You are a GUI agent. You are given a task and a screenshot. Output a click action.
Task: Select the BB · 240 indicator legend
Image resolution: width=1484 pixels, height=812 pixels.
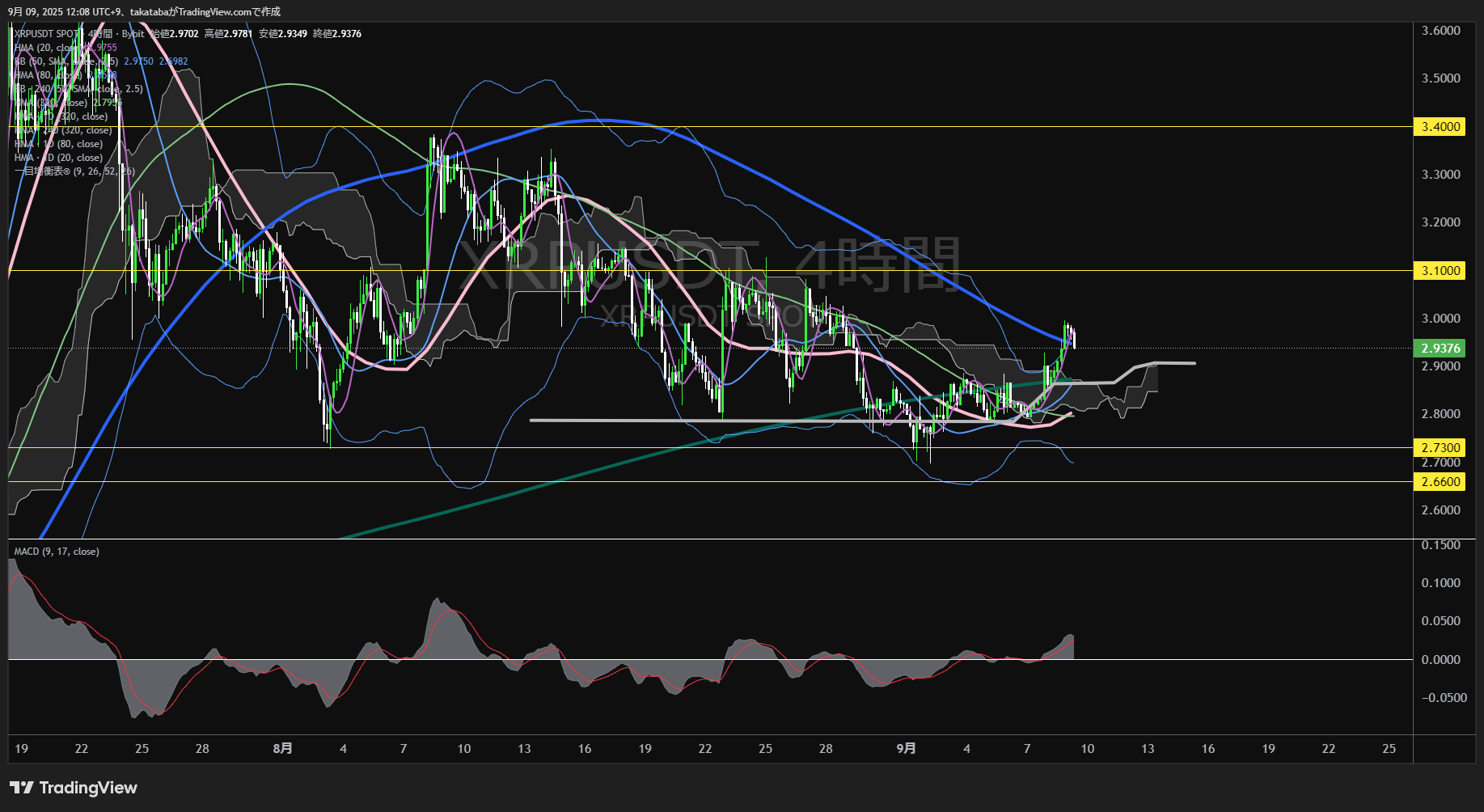tap(78, 89)
